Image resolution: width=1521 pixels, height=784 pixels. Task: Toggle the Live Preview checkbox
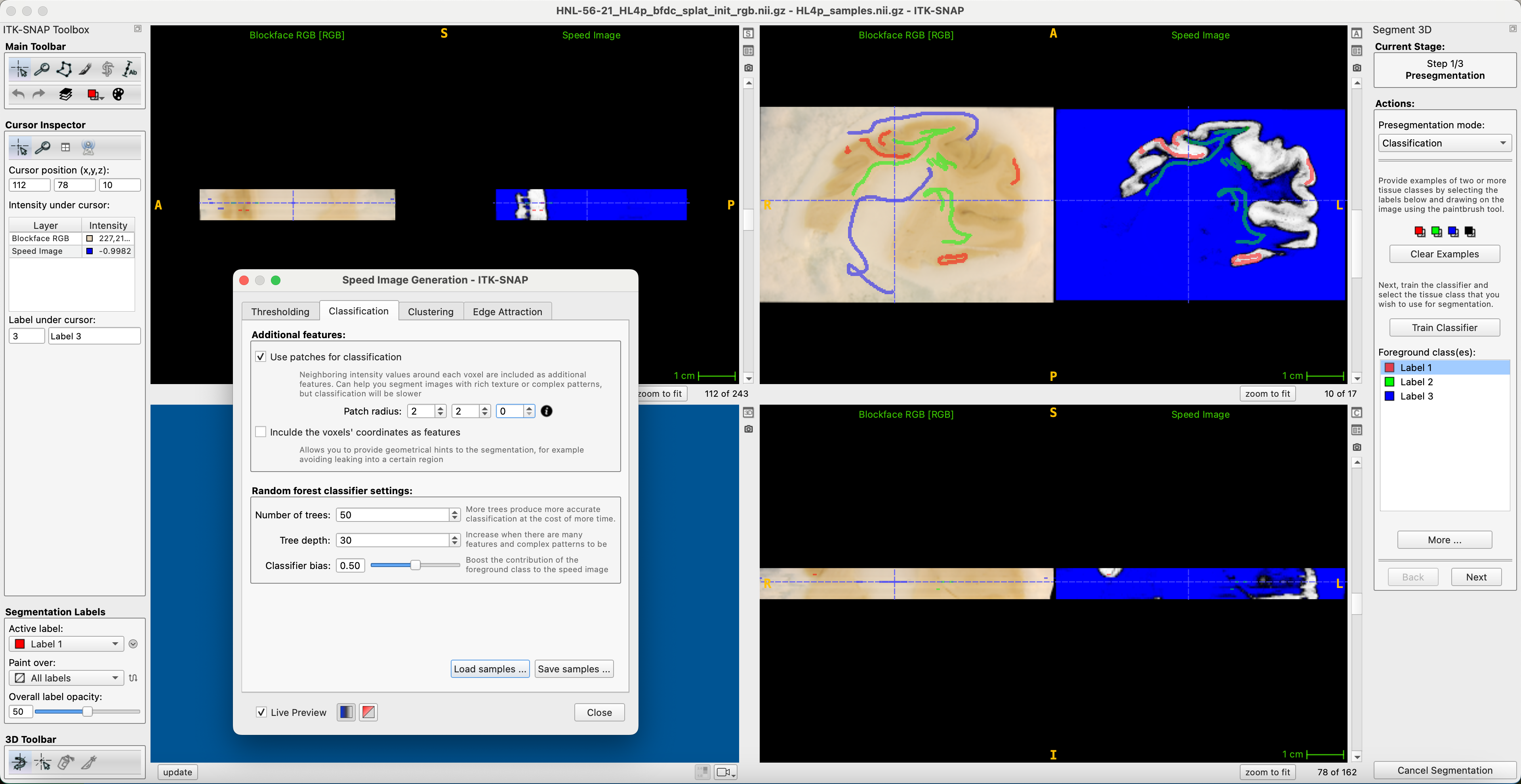(261, 713)
